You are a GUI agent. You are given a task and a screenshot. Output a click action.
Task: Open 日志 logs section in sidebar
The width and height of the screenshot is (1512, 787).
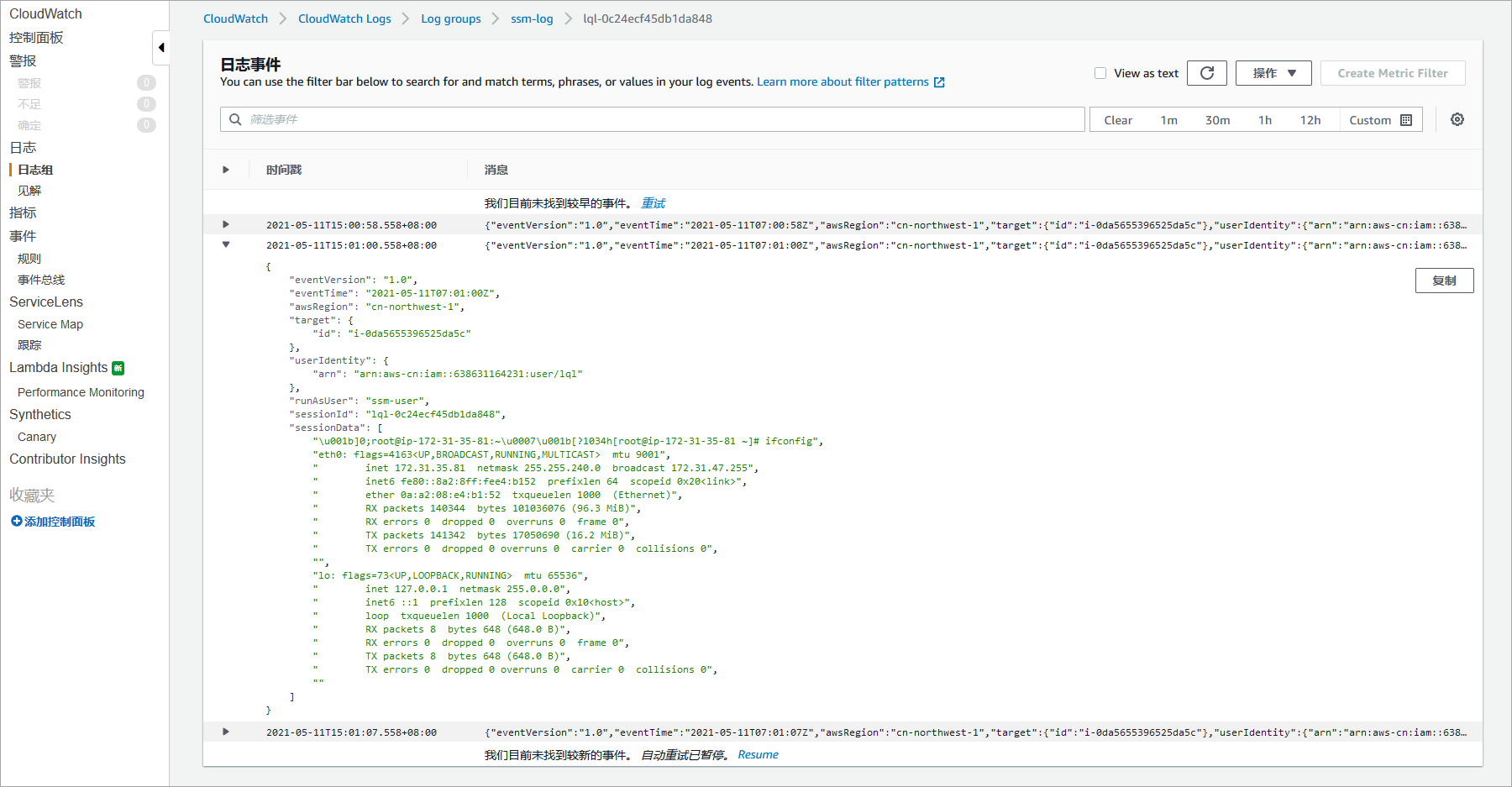[x=23, y=147]
